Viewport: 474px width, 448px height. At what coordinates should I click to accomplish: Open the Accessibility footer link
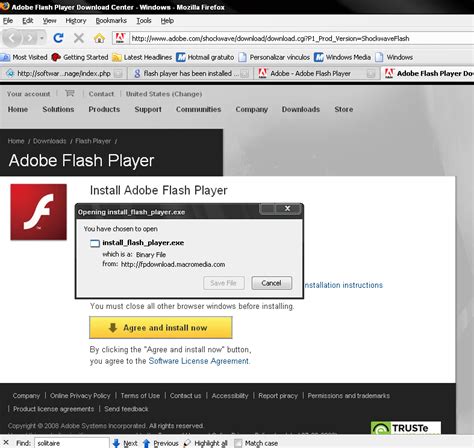(x=230, y=396)
